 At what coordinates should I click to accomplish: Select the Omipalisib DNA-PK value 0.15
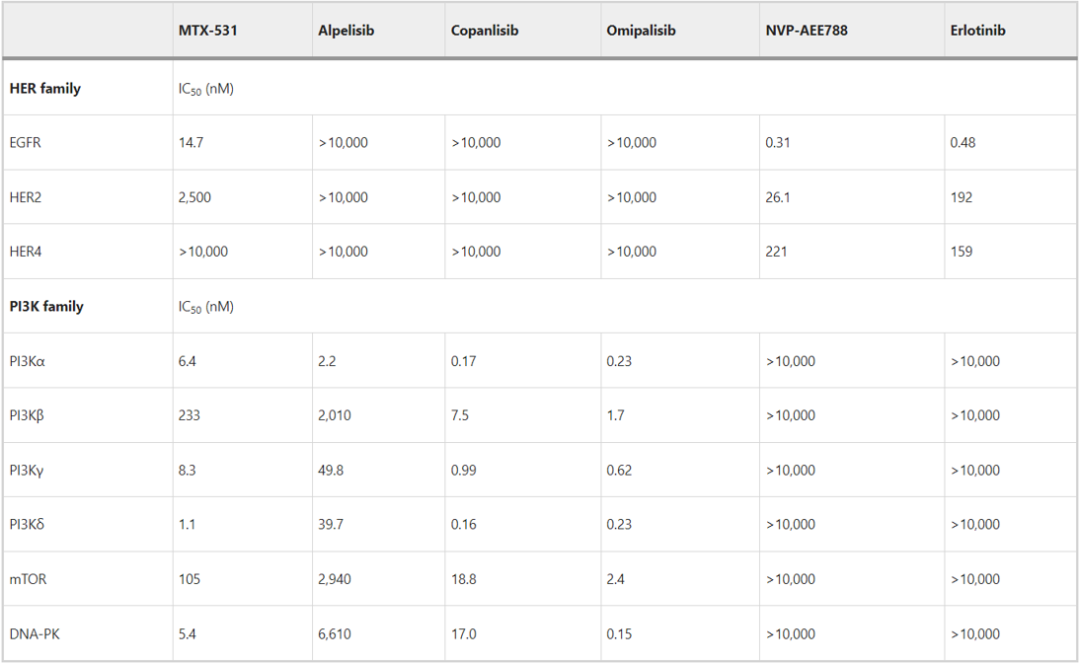point(619,634)
